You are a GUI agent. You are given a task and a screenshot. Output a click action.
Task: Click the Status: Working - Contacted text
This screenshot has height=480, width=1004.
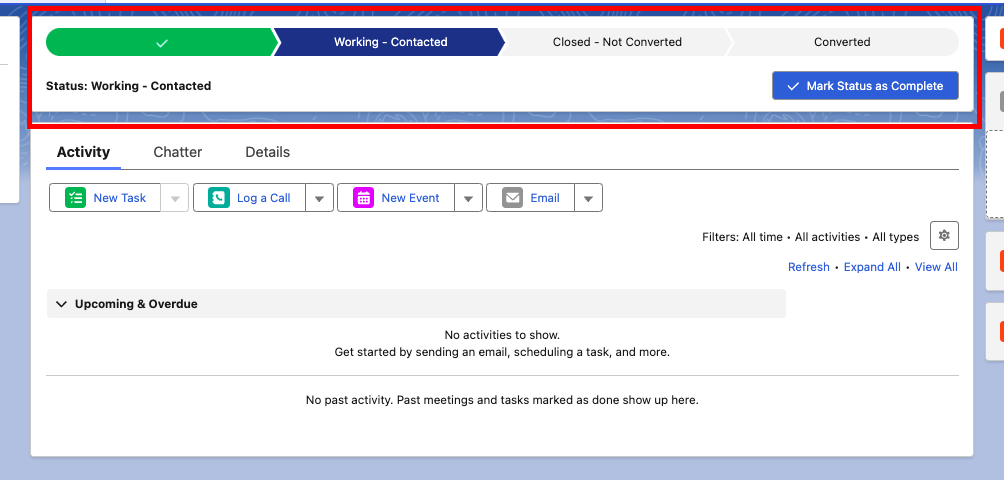pos(129,86)
